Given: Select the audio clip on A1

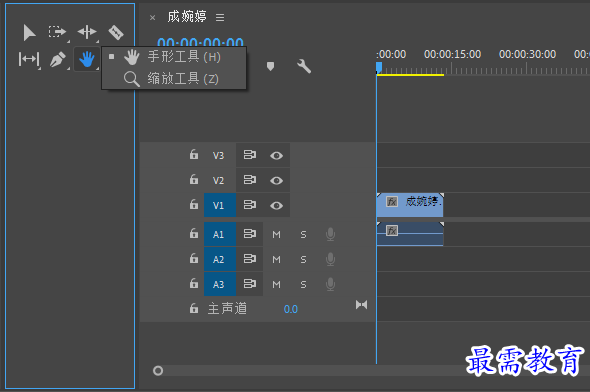Looking at the screenshot, I should [x=410, y=234].
